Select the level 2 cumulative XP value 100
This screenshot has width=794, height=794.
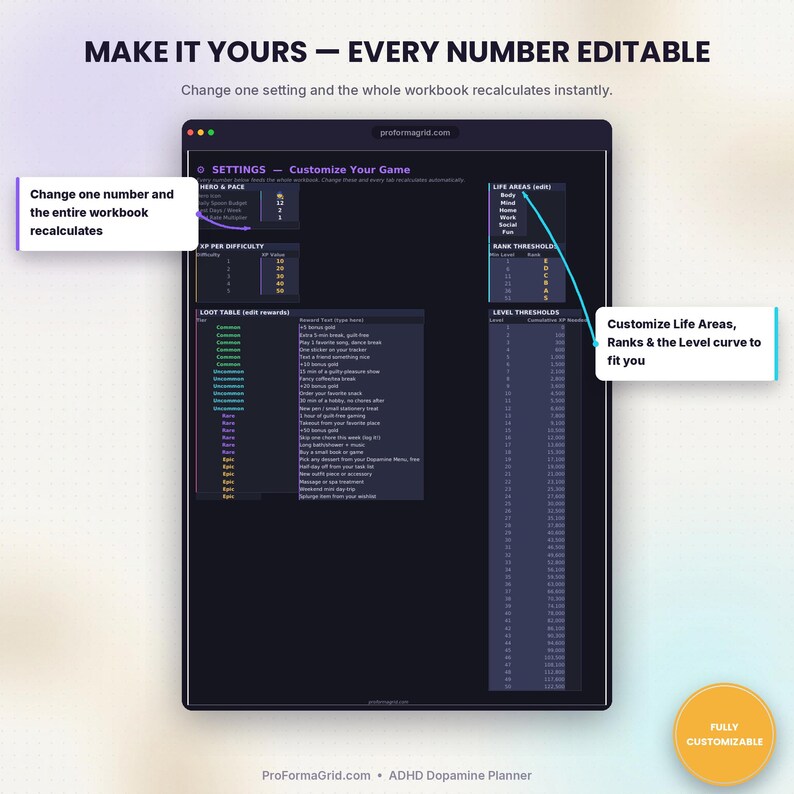point(548,335)
